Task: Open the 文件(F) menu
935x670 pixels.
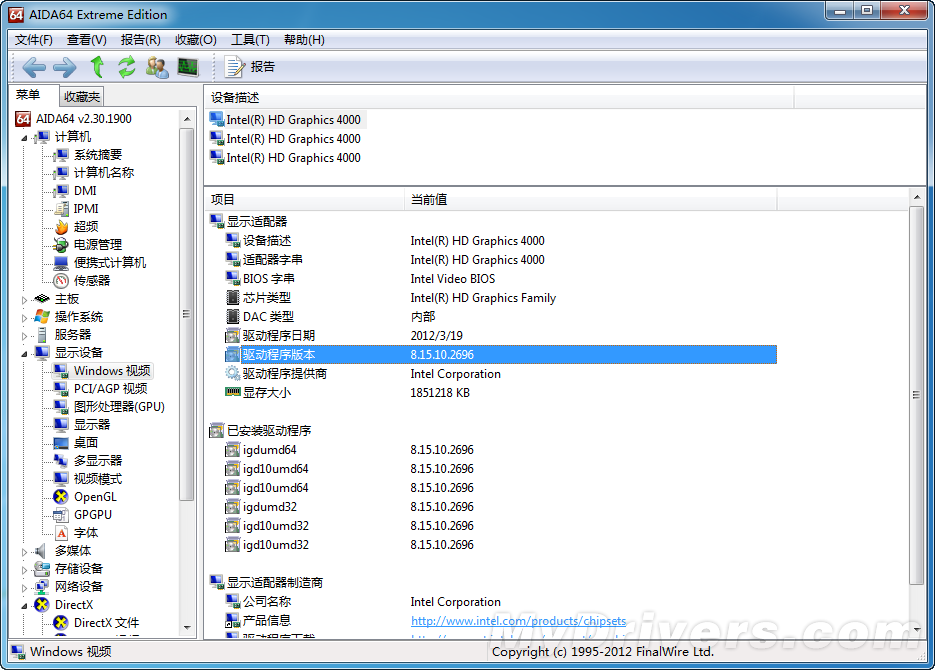Action: point(34,40)
